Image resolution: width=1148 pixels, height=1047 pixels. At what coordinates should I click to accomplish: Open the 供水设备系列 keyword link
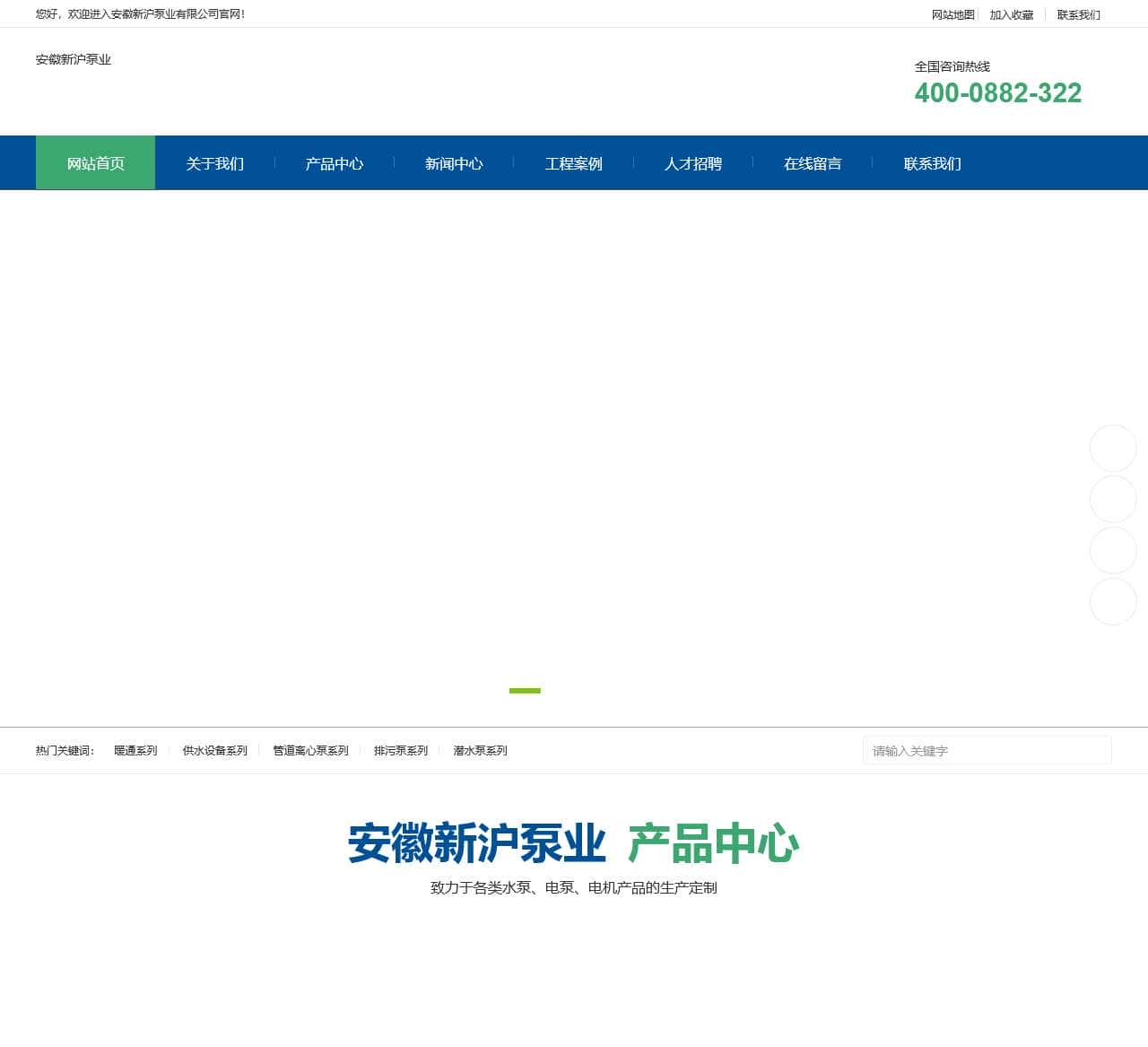215,750
